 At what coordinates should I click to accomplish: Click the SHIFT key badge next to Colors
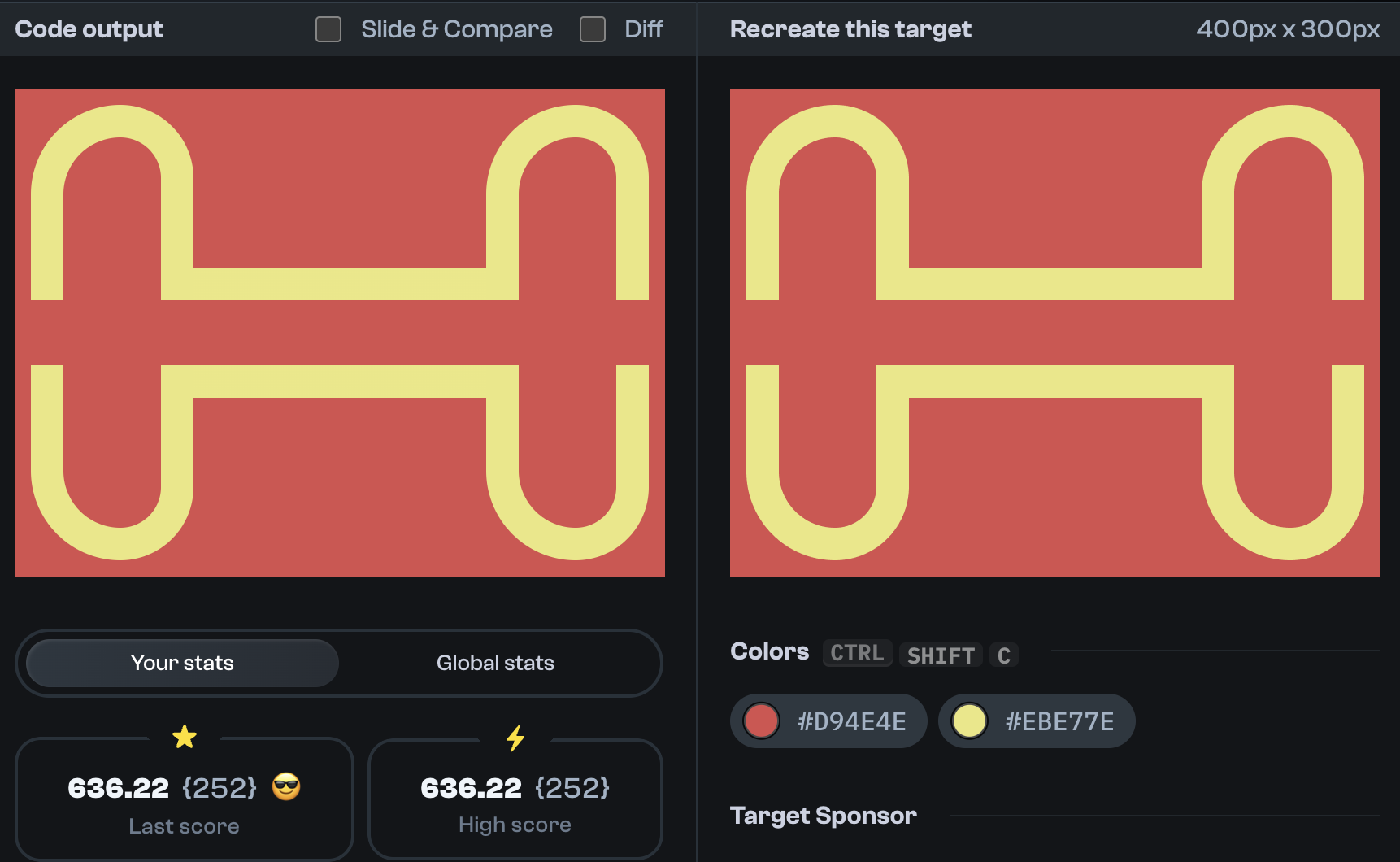click(x=941, y=655)
